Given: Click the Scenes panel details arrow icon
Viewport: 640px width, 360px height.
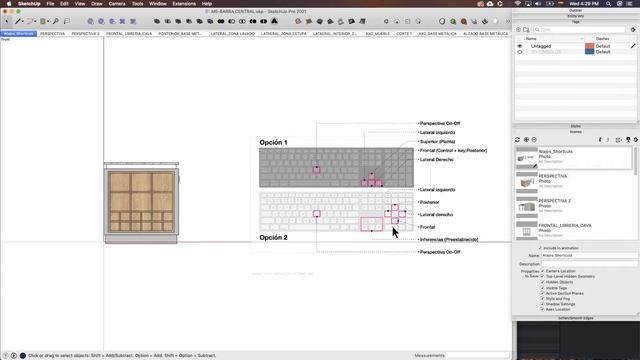Looking at the screenshot, I should pyautogui.click(x=636, y=140).
